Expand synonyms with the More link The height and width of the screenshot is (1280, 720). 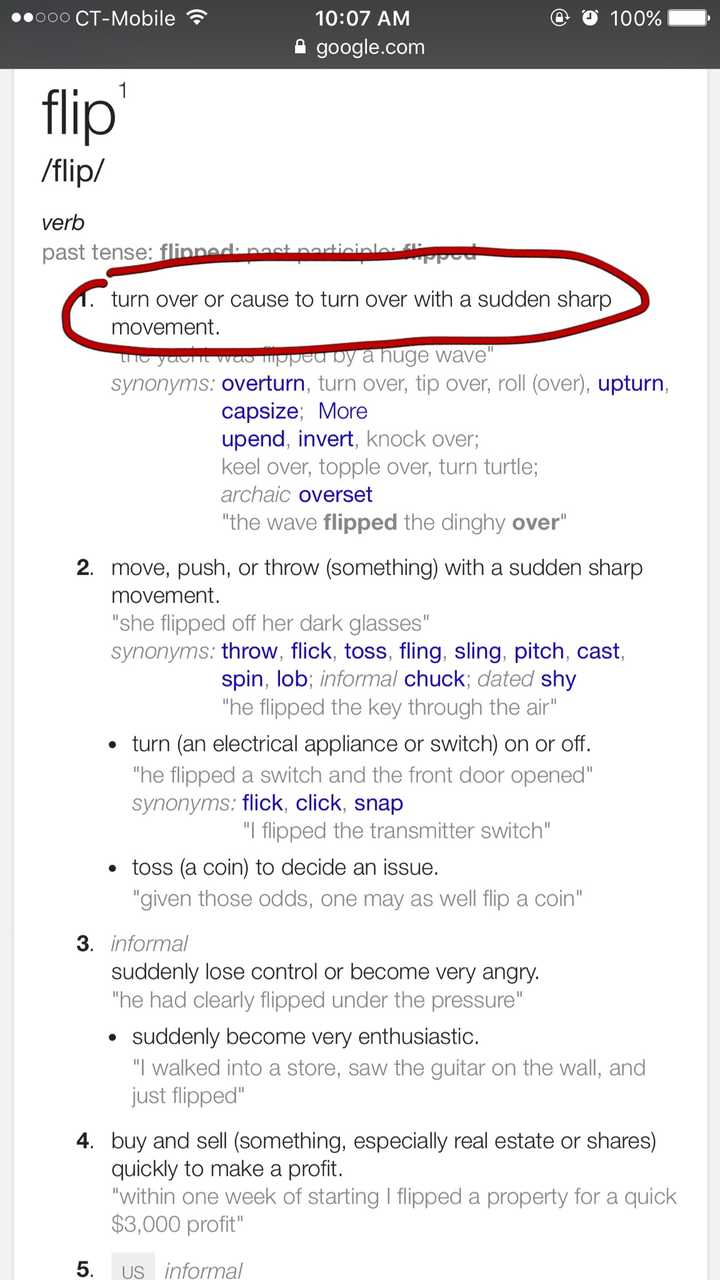point(343,411)
